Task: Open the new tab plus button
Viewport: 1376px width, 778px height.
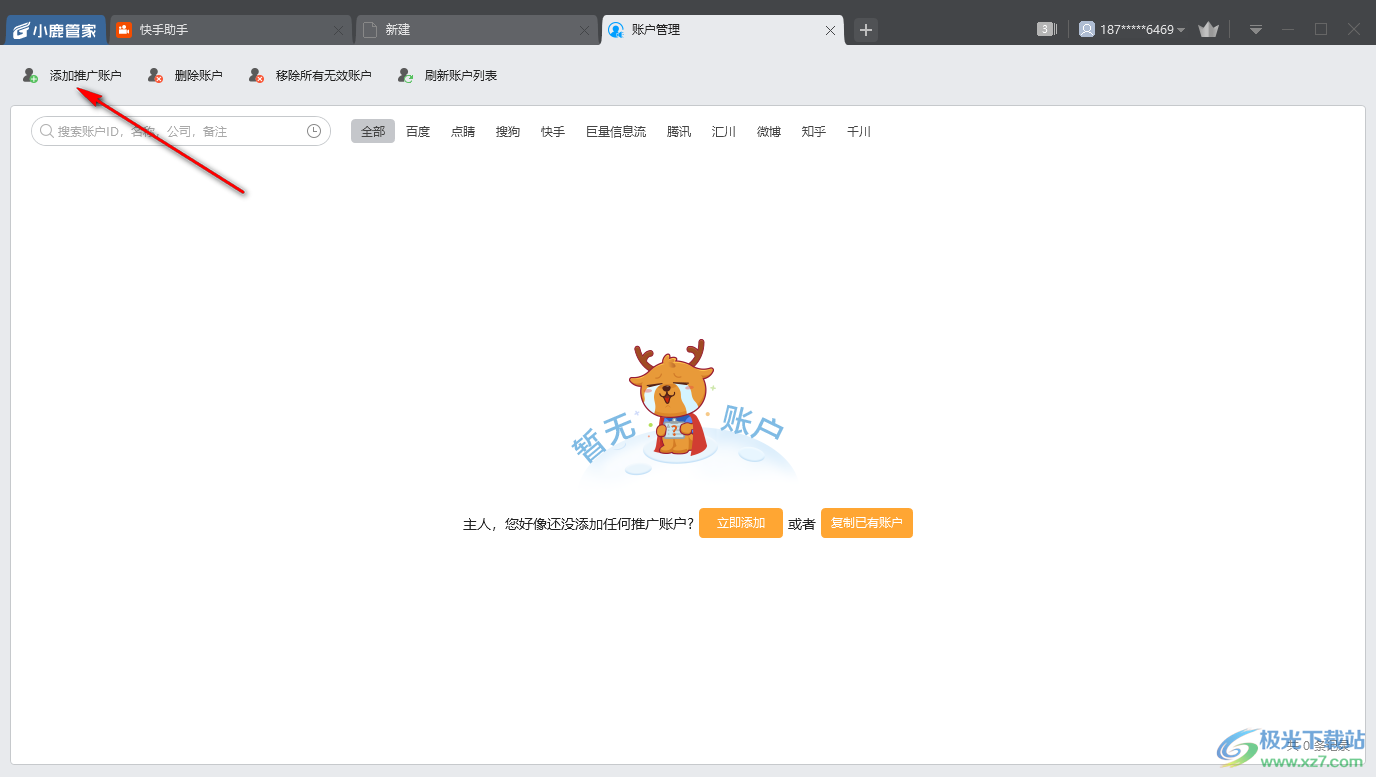Action: (x=866, y=30)
